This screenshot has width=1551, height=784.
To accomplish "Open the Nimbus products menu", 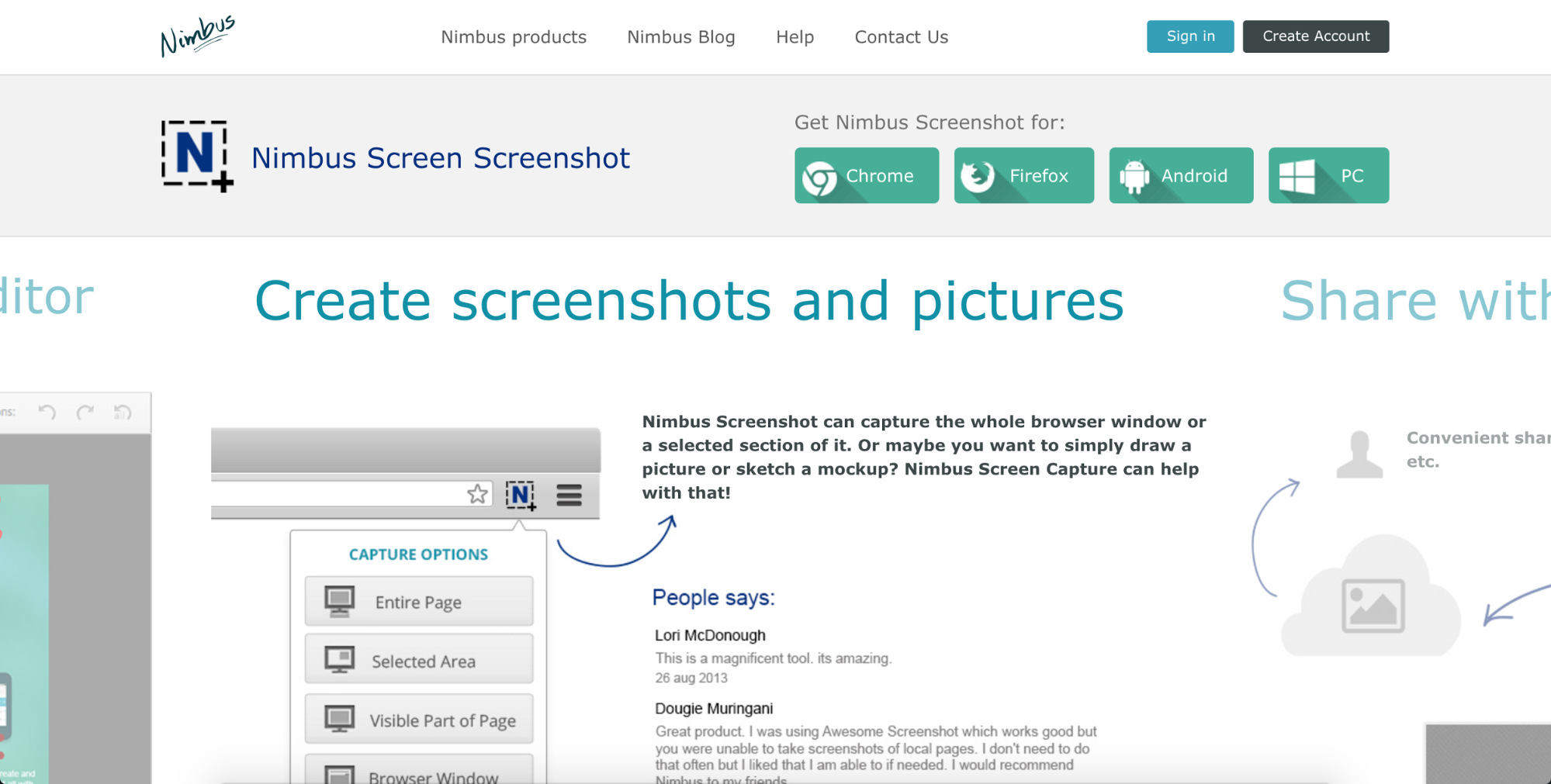I will 514,36.
